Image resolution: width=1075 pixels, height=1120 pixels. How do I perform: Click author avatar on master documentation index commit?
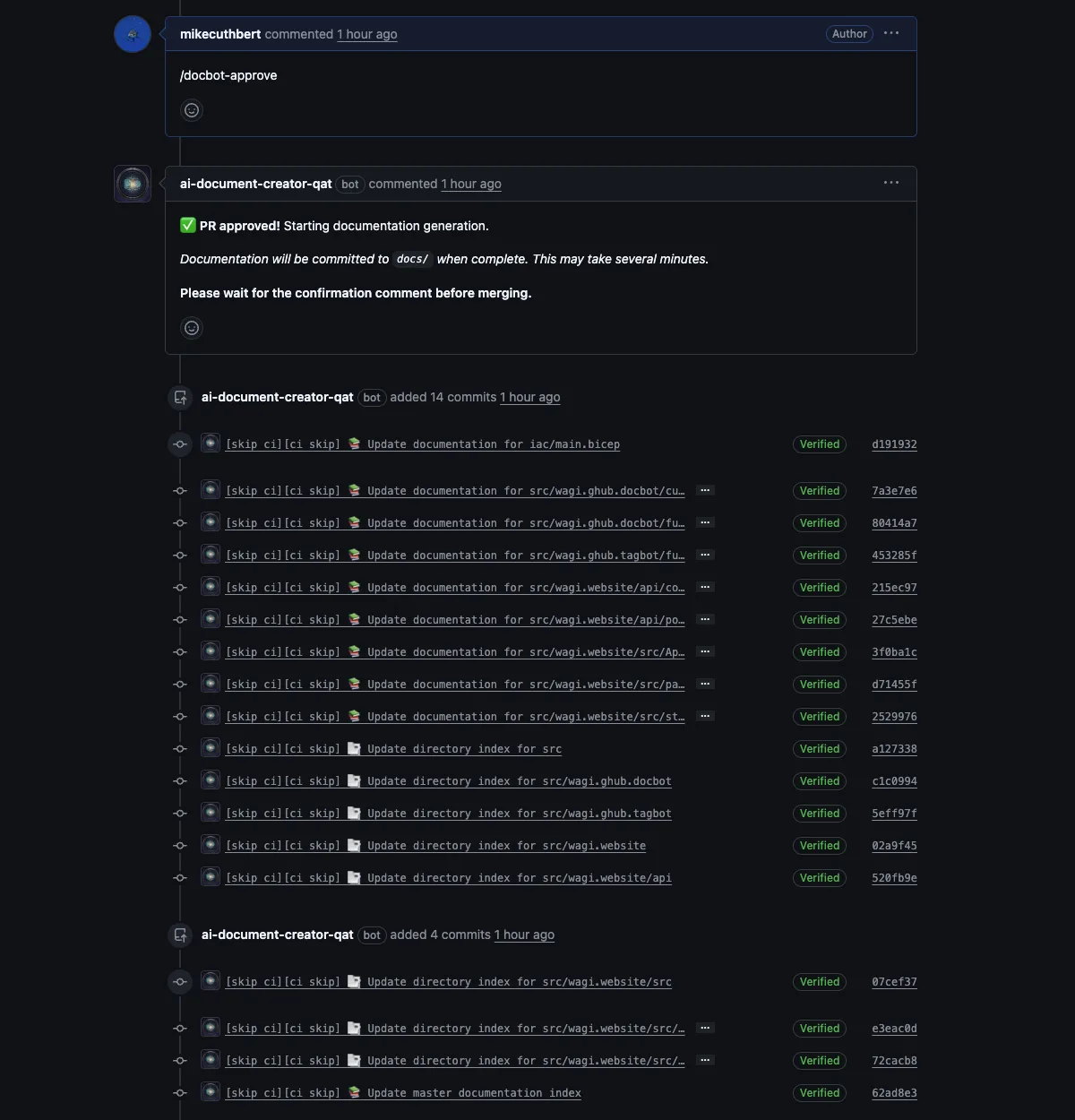211,1091
